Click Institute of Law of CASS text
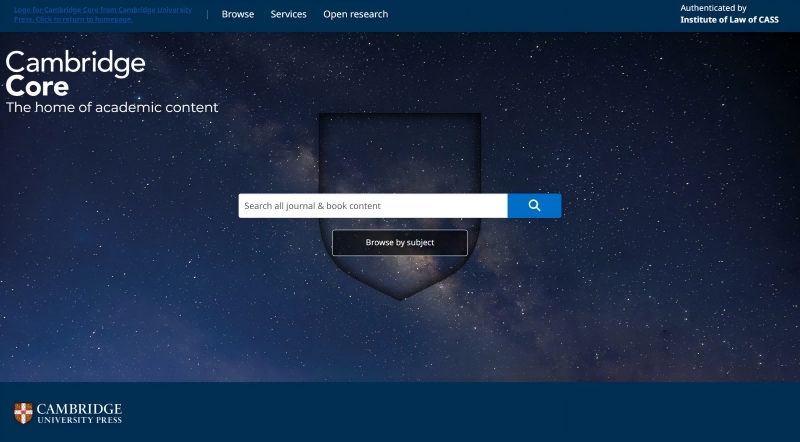This screenshot has width=800, height=442. [x=729, y=20]
